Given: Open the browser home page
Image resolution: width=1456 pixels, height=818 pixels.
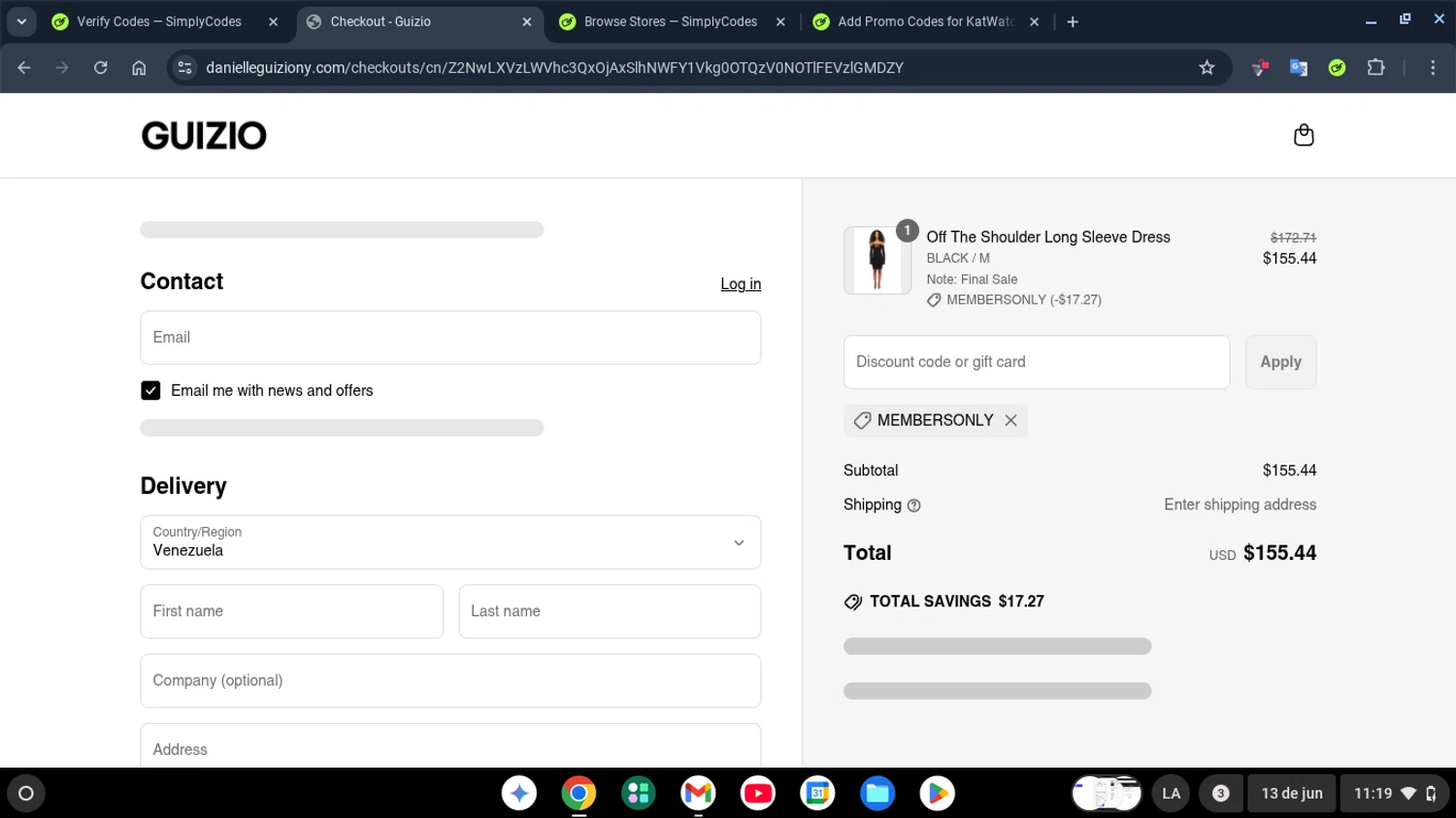Looking at the screenshot, I should 139,68.
